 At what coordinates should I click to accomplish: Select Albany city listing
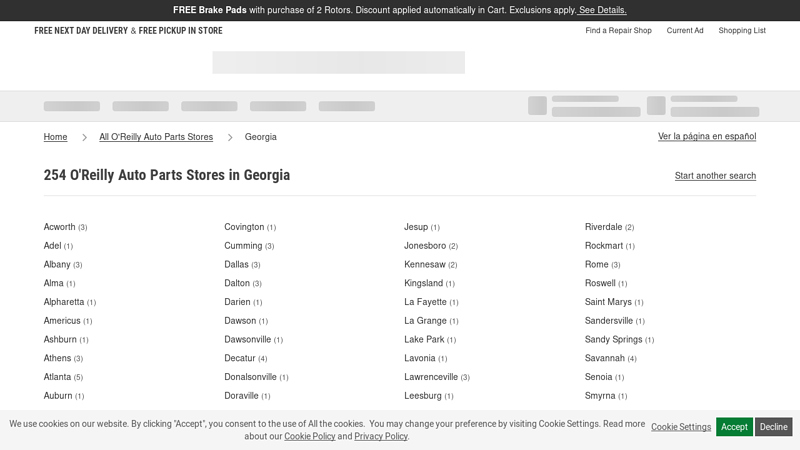point(63,264)
